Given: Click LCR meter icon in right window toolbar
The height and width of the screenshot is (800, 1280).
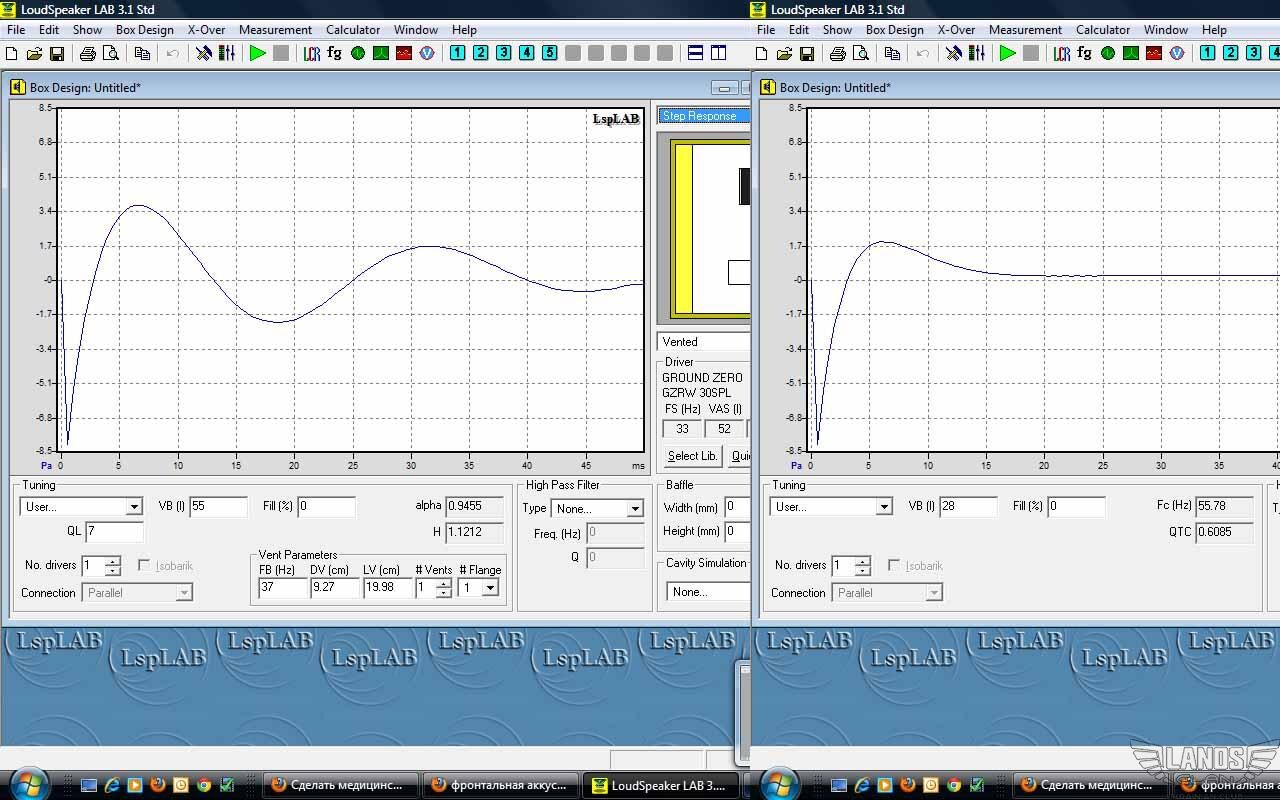Looking at the screenshot, I should pyautogui.click(x=1062, y=53).
